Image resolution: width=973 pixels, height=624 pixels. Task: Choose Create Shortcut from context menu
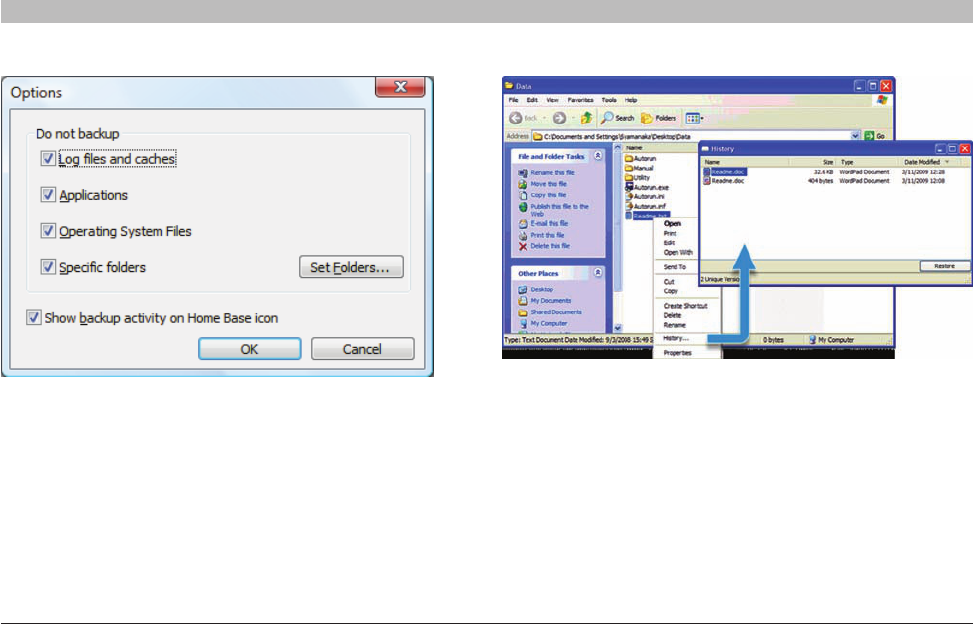[686, 306]
